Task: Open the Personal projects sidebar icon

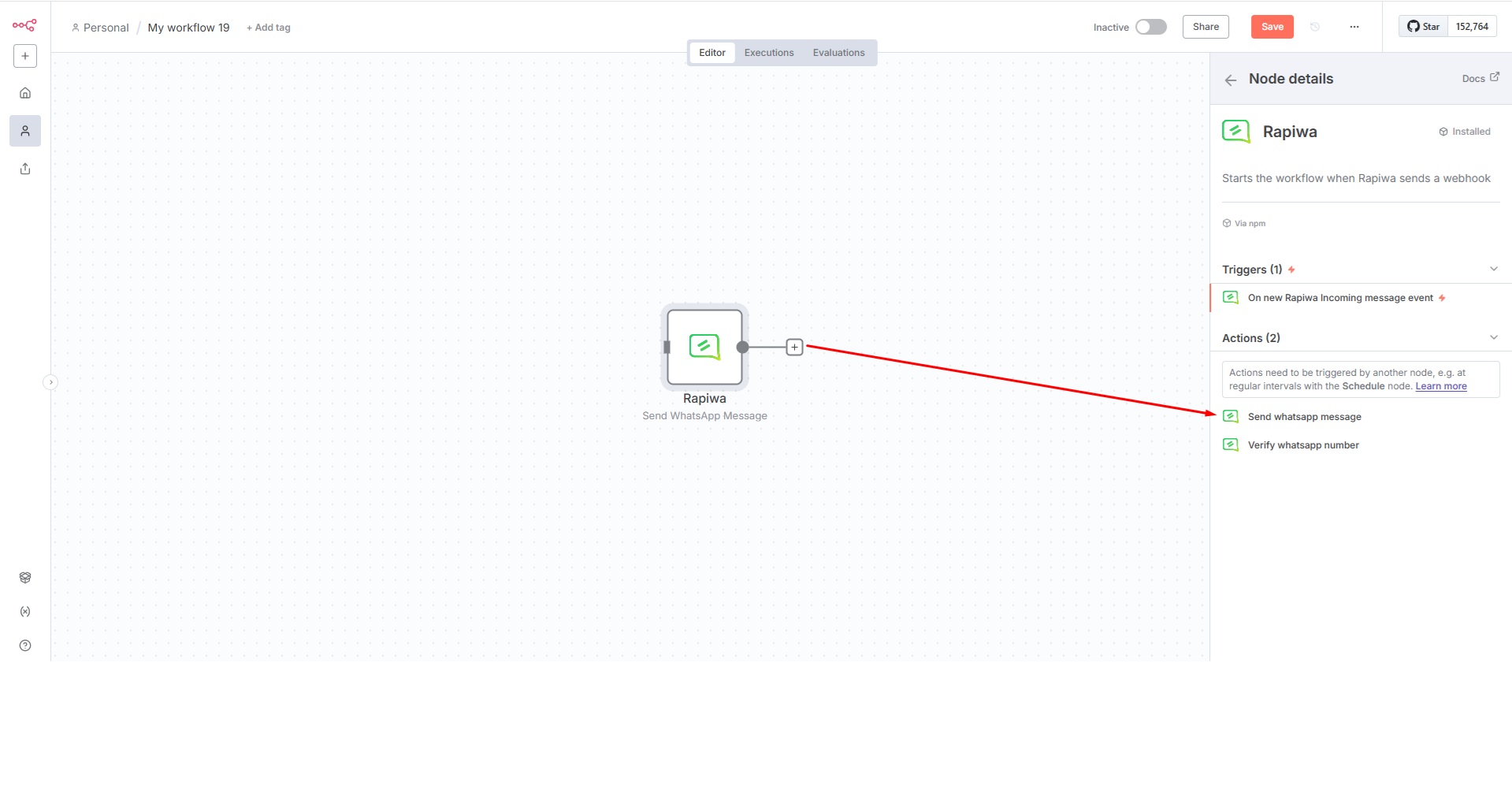Action: point(25,131)
